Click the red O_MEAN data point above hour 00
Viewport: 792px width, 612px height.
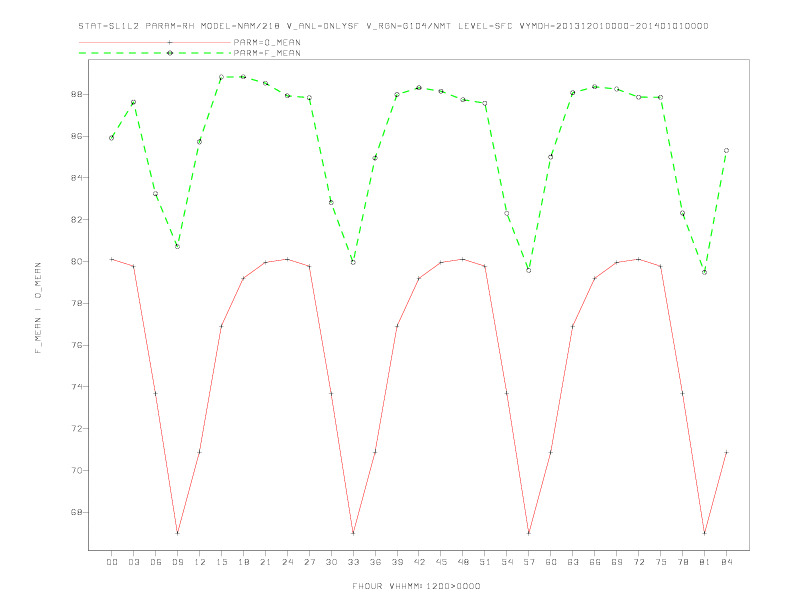[112, 259]
